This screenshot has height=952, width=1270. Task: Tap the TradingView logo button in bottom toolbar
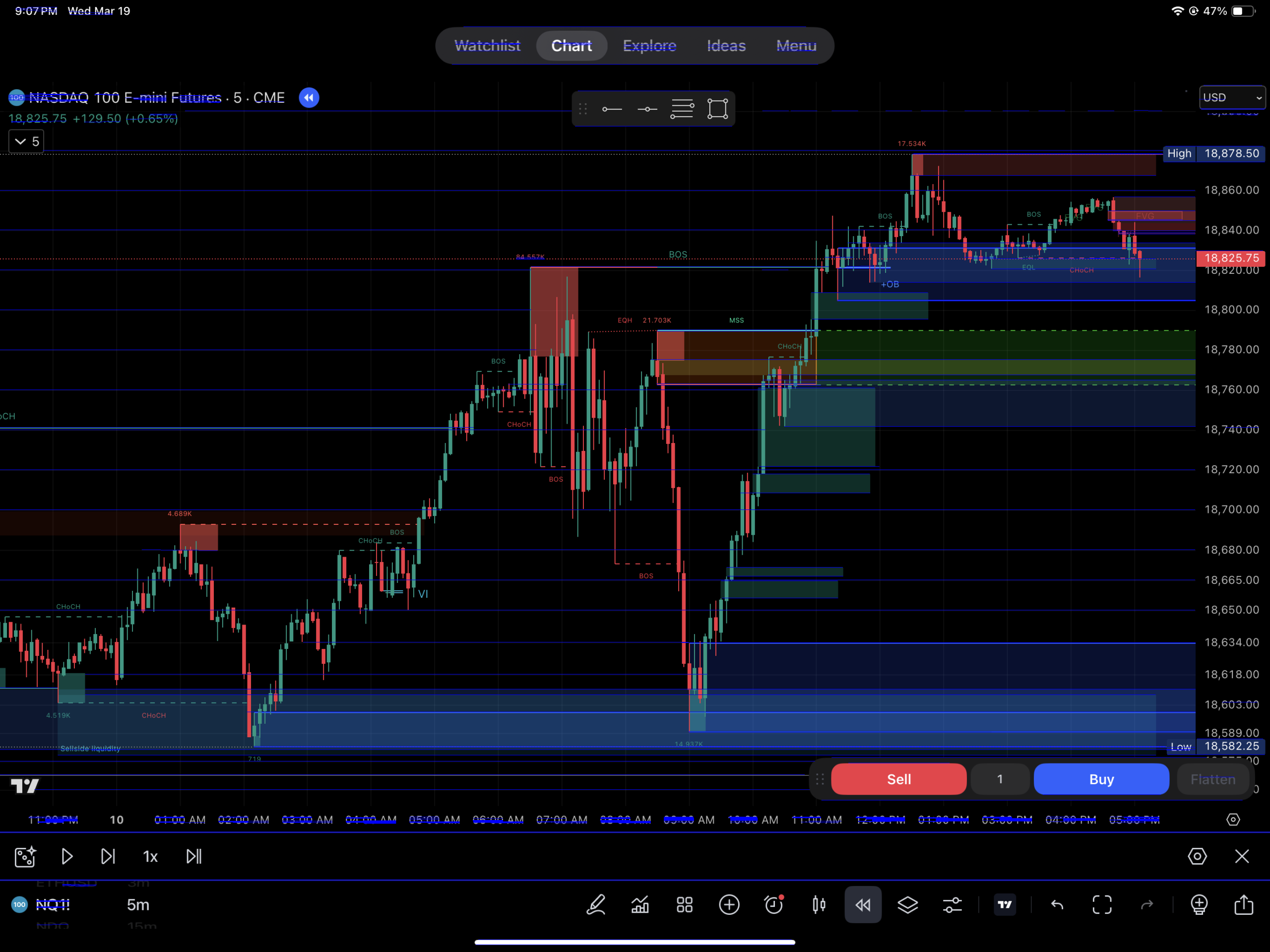coord(1005,905)
